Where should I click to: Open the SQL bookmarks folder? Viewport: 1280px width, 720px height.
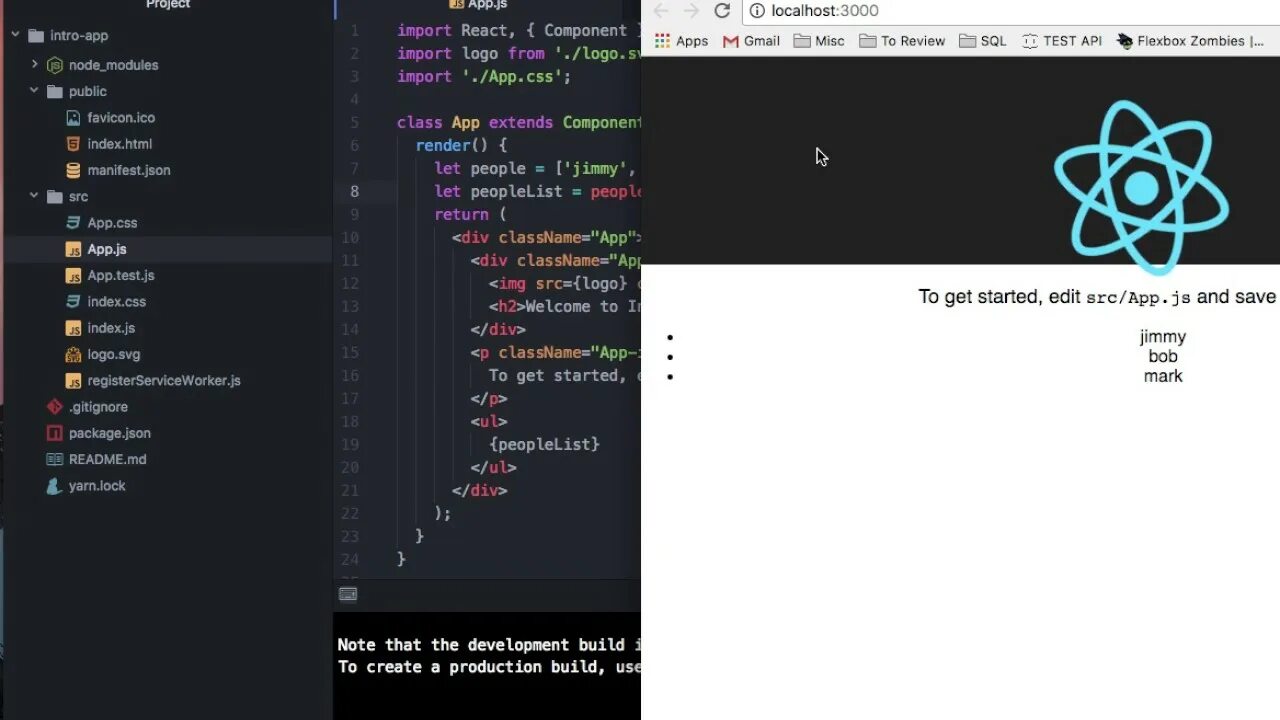(x=983, y=41)
